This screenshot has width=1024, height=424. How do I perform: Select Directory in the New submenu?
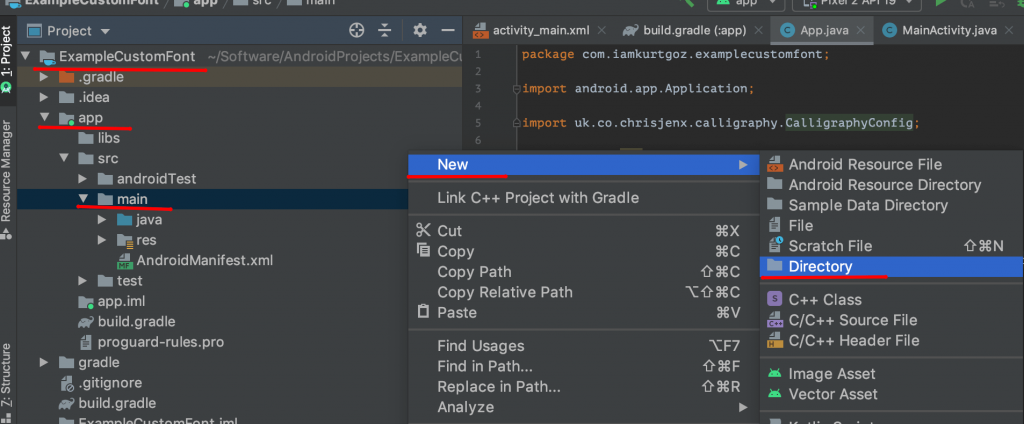pos(820,266)
